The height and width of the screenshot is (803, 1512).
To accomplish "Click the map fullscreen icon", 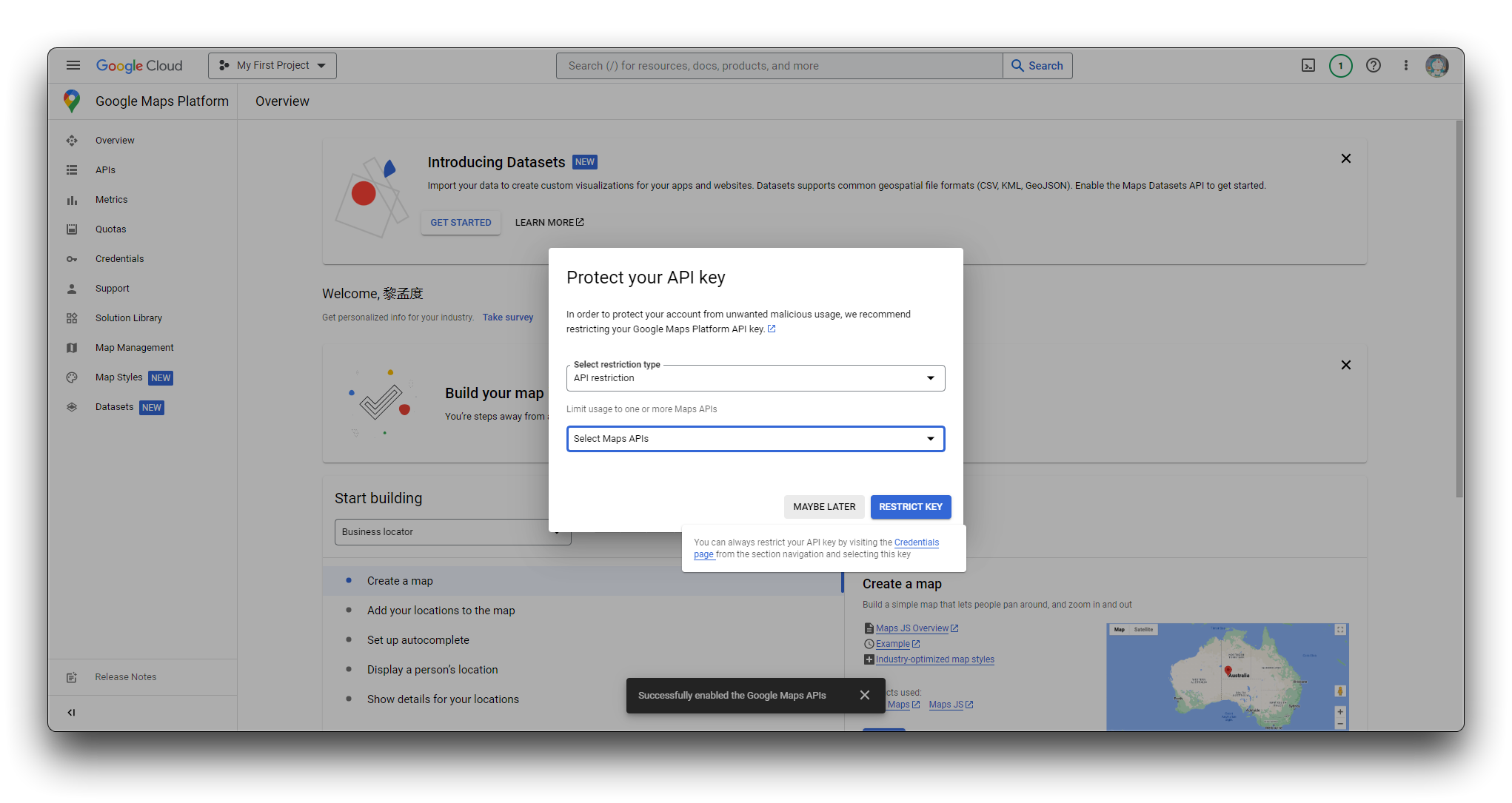I will 1340,630.
